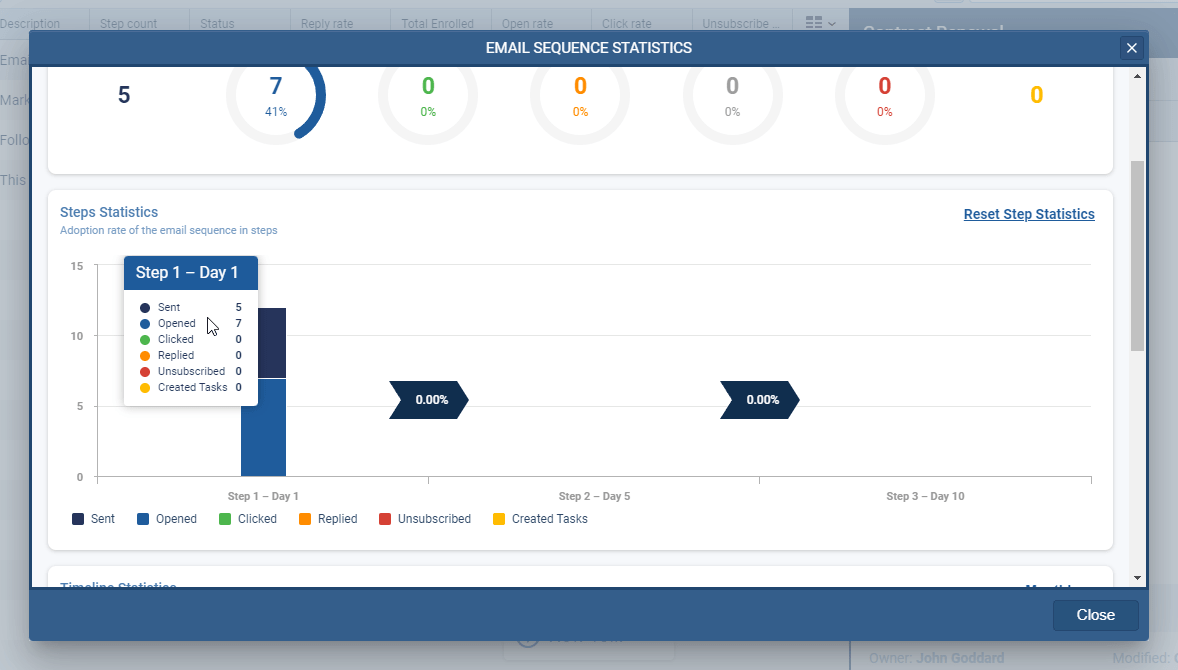The image size is (1178, 670).
Task: Expand the Timeline Statistics section
Action: 117,588
